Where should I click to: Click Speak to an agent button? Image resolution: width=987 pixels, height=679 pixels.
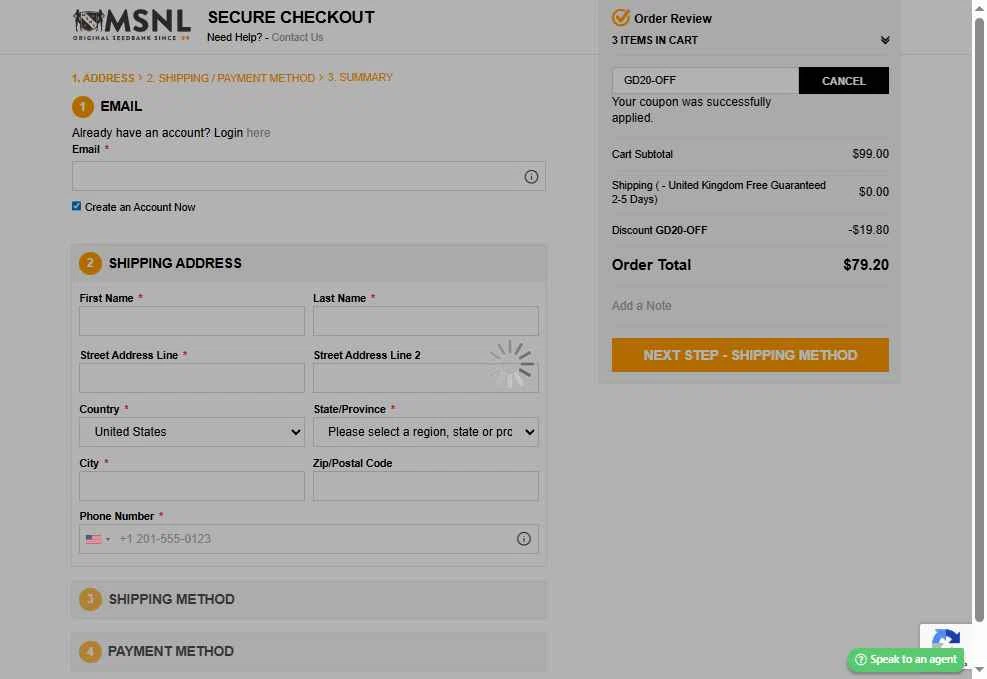tap(905, 659)
